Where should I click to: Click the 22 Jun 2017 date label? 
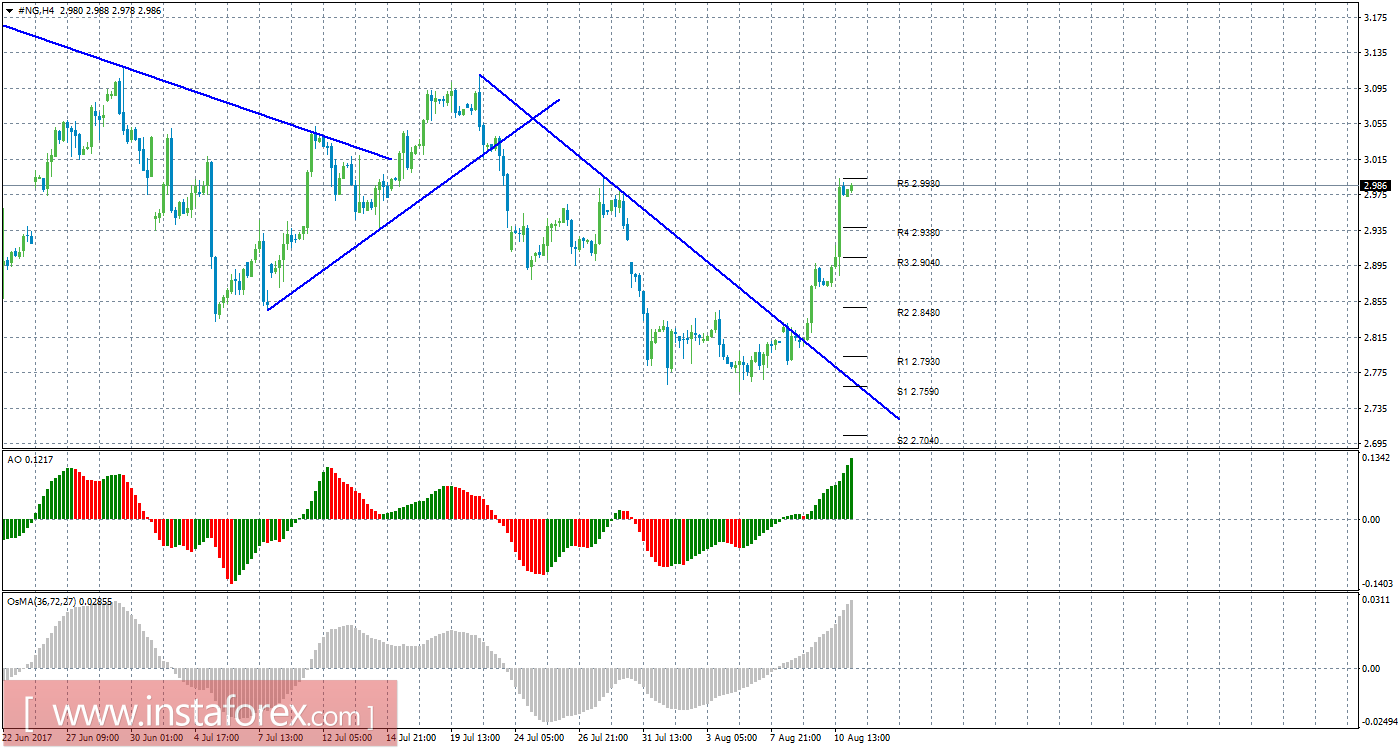(27, 738)
